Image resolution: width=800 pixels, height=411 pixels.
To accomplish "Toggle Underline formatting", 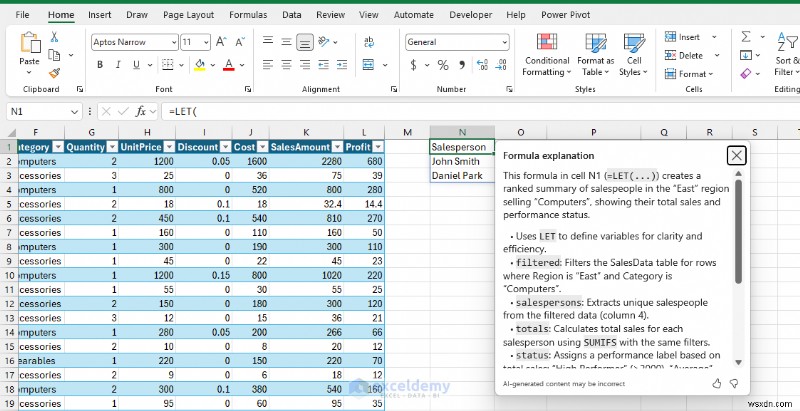I will [136, 65].
